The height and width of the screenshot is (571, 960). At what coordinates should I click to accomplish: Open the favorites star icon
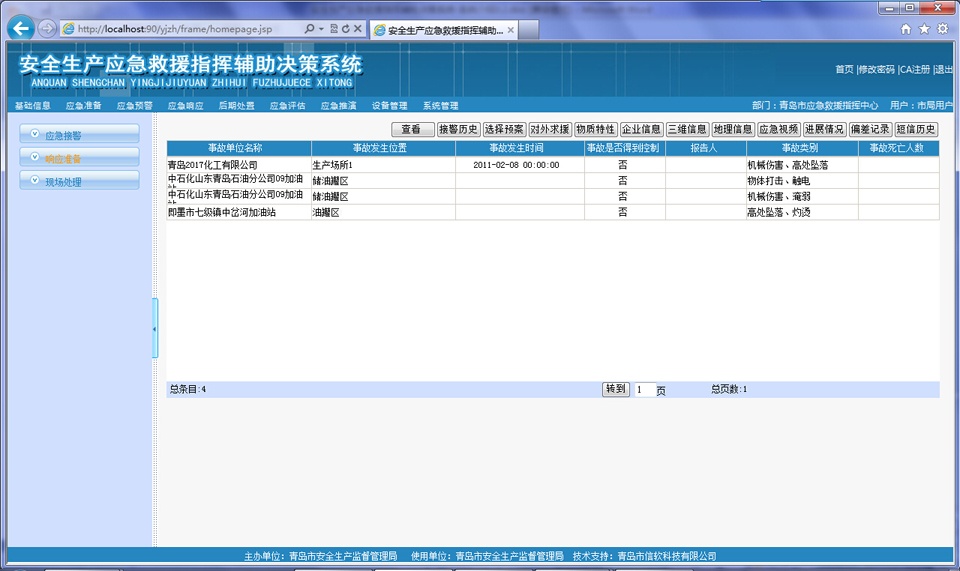(924, 29)
